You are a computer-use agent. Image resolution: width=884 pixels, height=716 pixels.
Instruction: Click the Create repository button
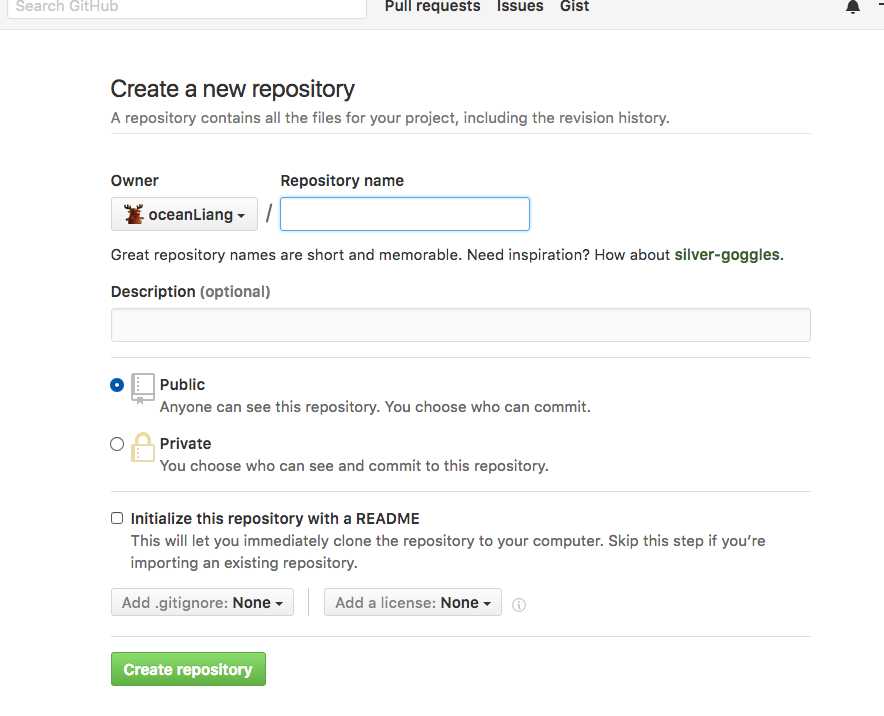coord(188,669)
